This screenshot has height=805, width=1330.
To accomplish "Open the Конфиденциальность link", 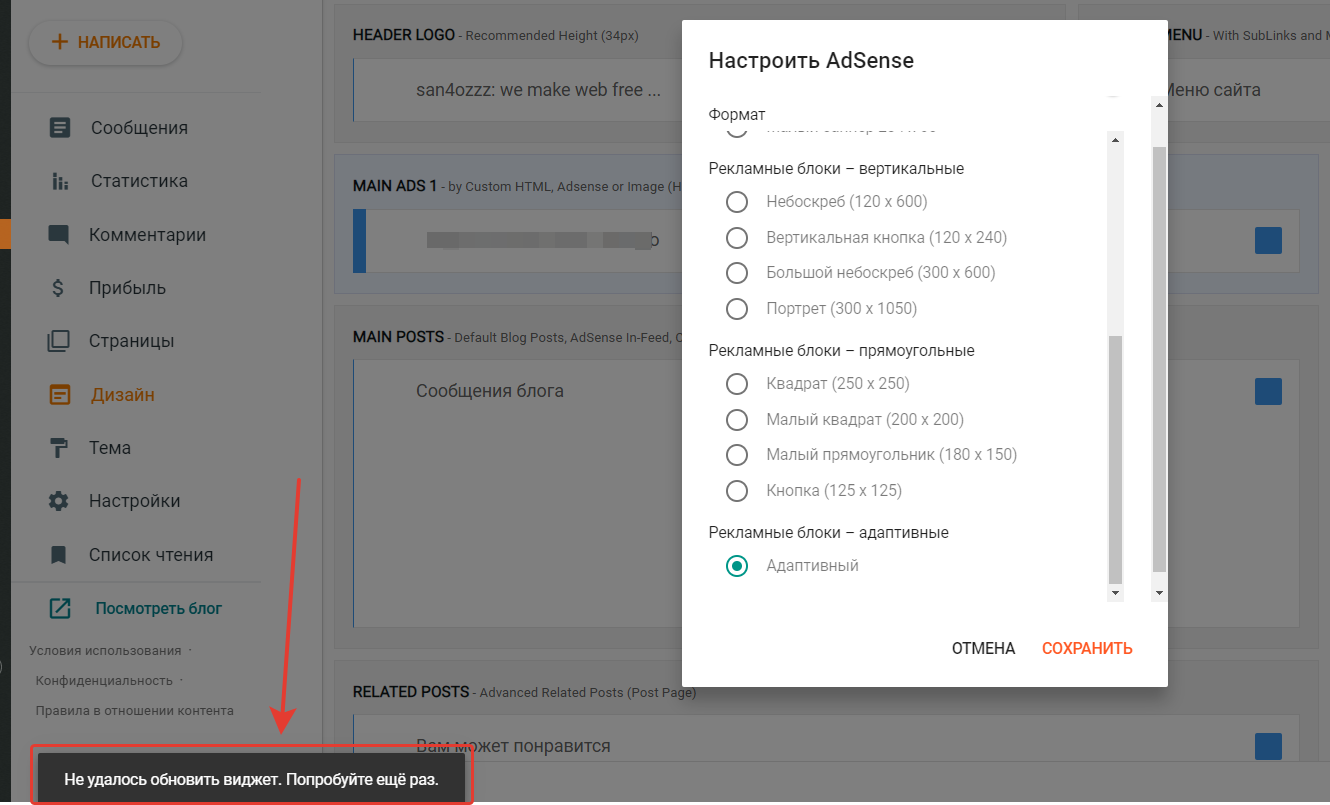I will [x=104, y=680].
